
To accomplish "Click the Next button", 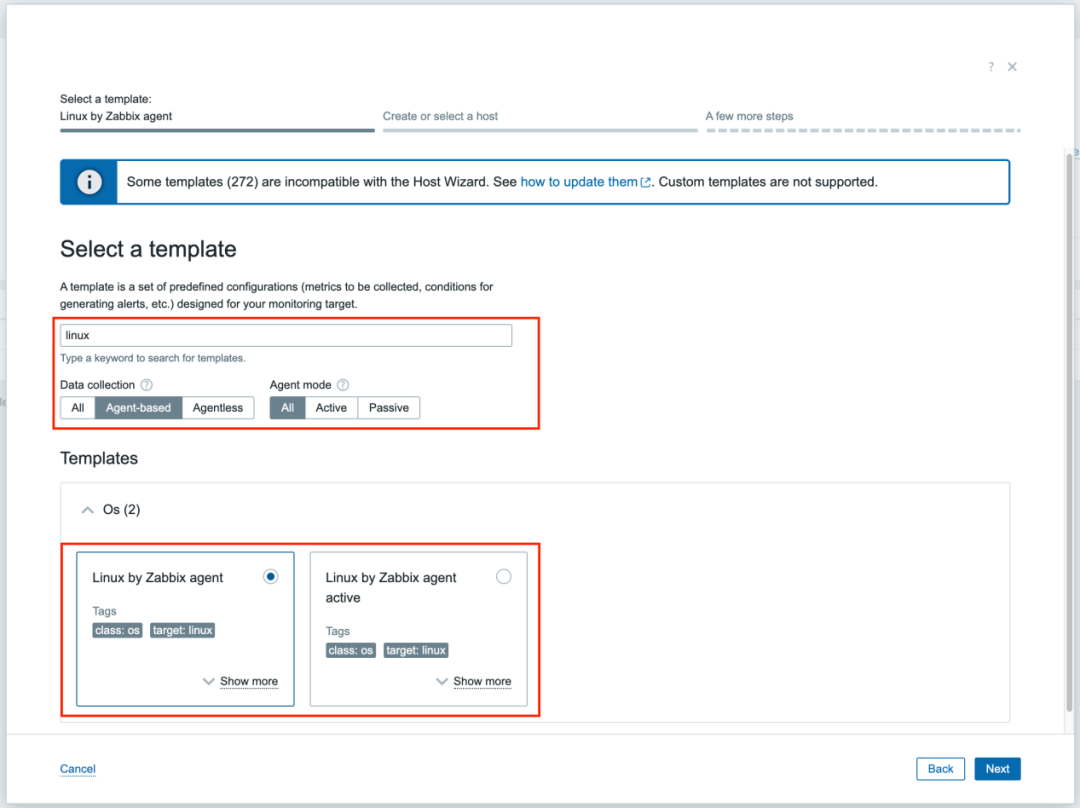I will pyautogui.click(x=997, y=769).
